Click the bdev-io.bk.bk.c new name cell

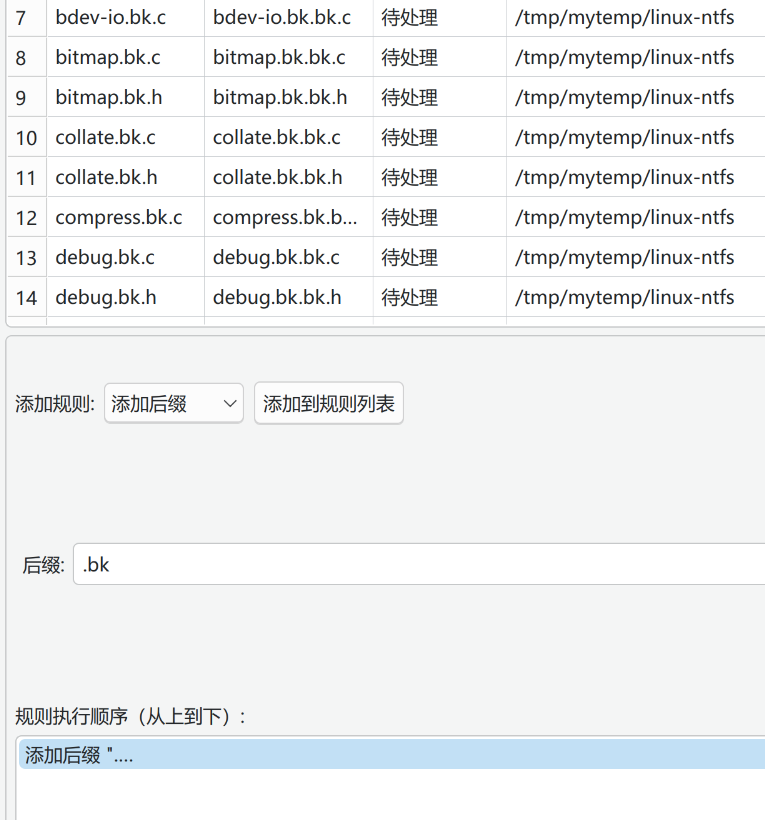pos(289,17)
